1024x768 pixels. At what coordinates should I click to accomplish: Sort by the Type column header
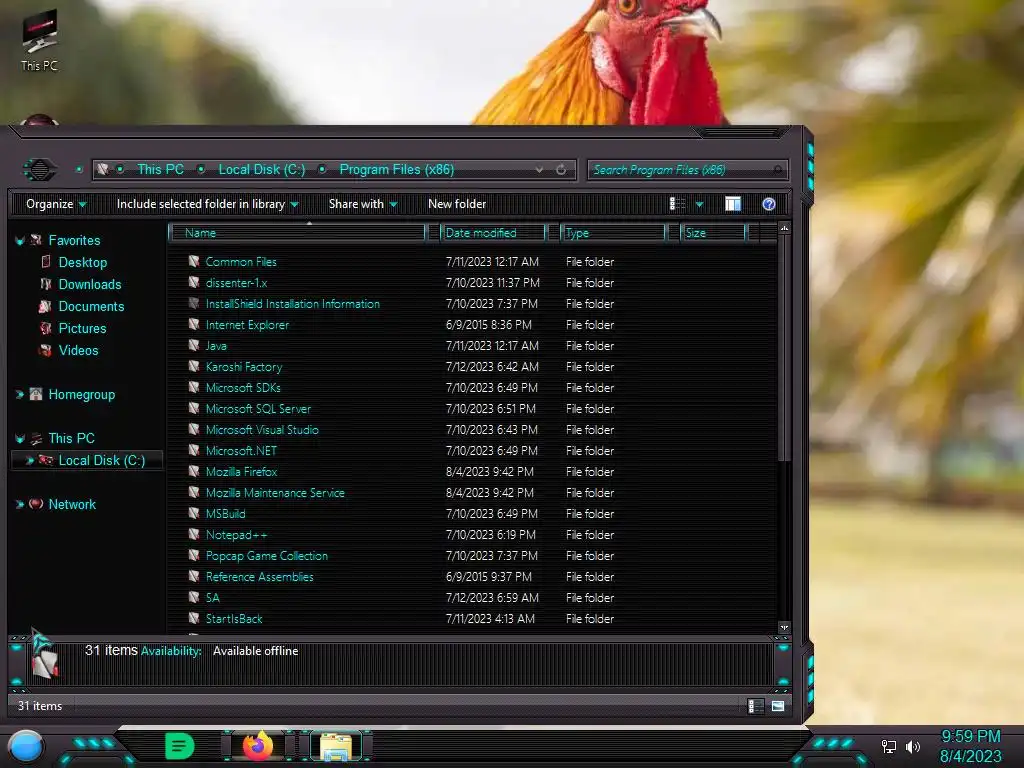(x=613, y=232)
